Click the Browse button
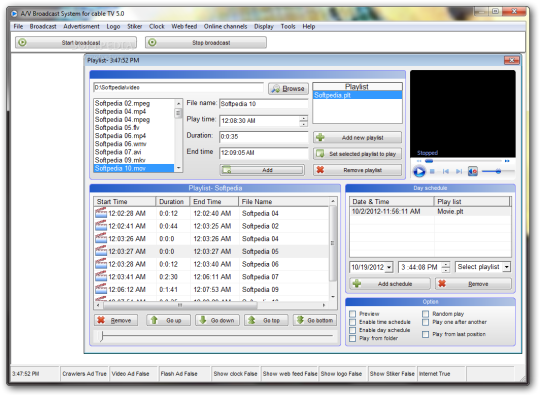The image size is (540, 396). click(288, 88)
